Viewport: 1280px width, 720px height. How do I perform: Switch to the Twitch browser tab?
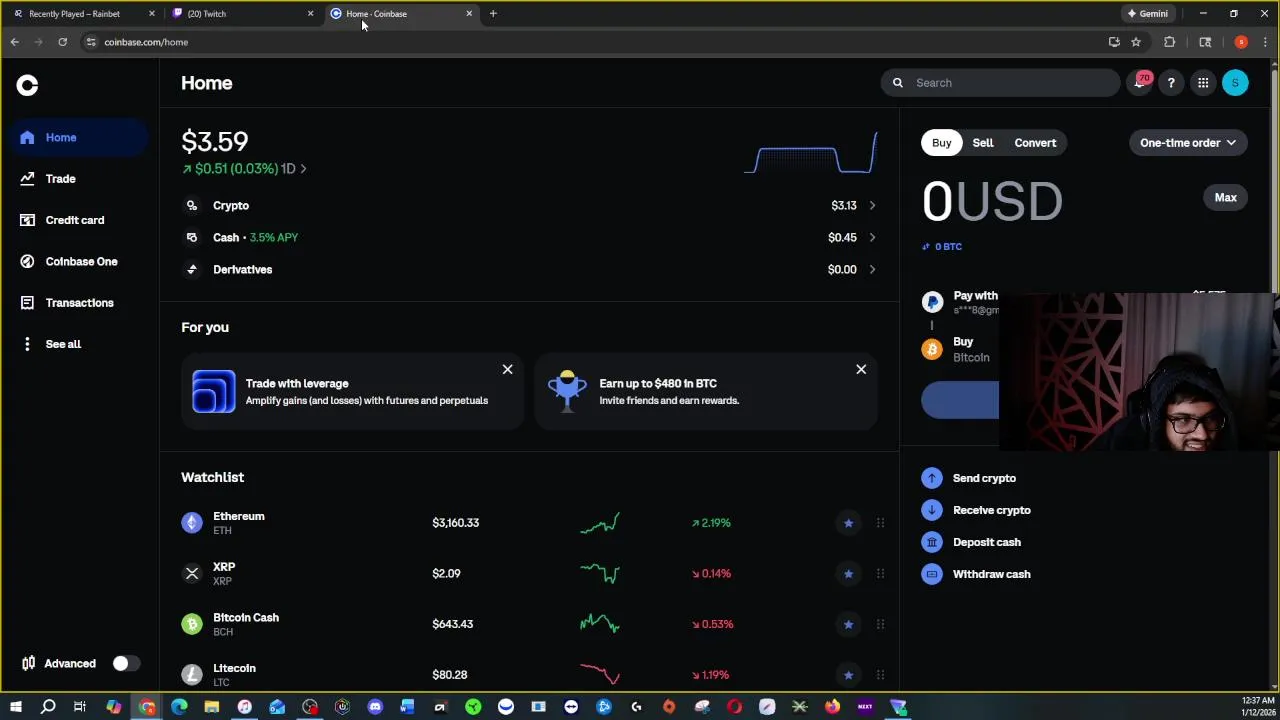click(242, 14)
